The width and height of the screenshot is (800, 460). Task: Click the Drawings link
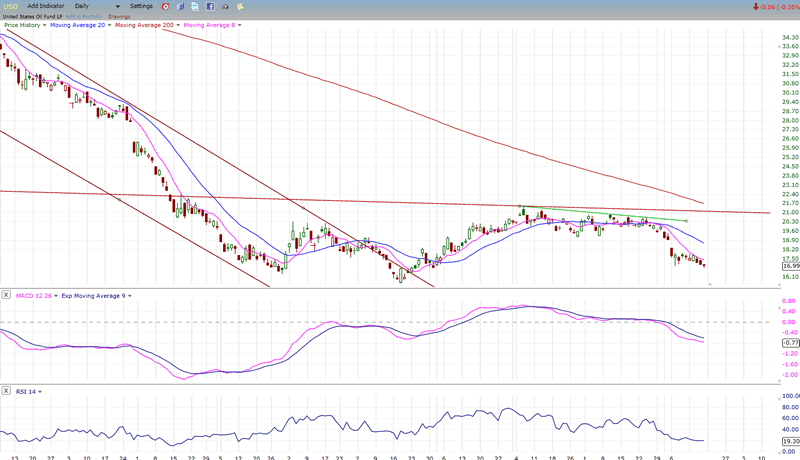(x=118, y=16)
